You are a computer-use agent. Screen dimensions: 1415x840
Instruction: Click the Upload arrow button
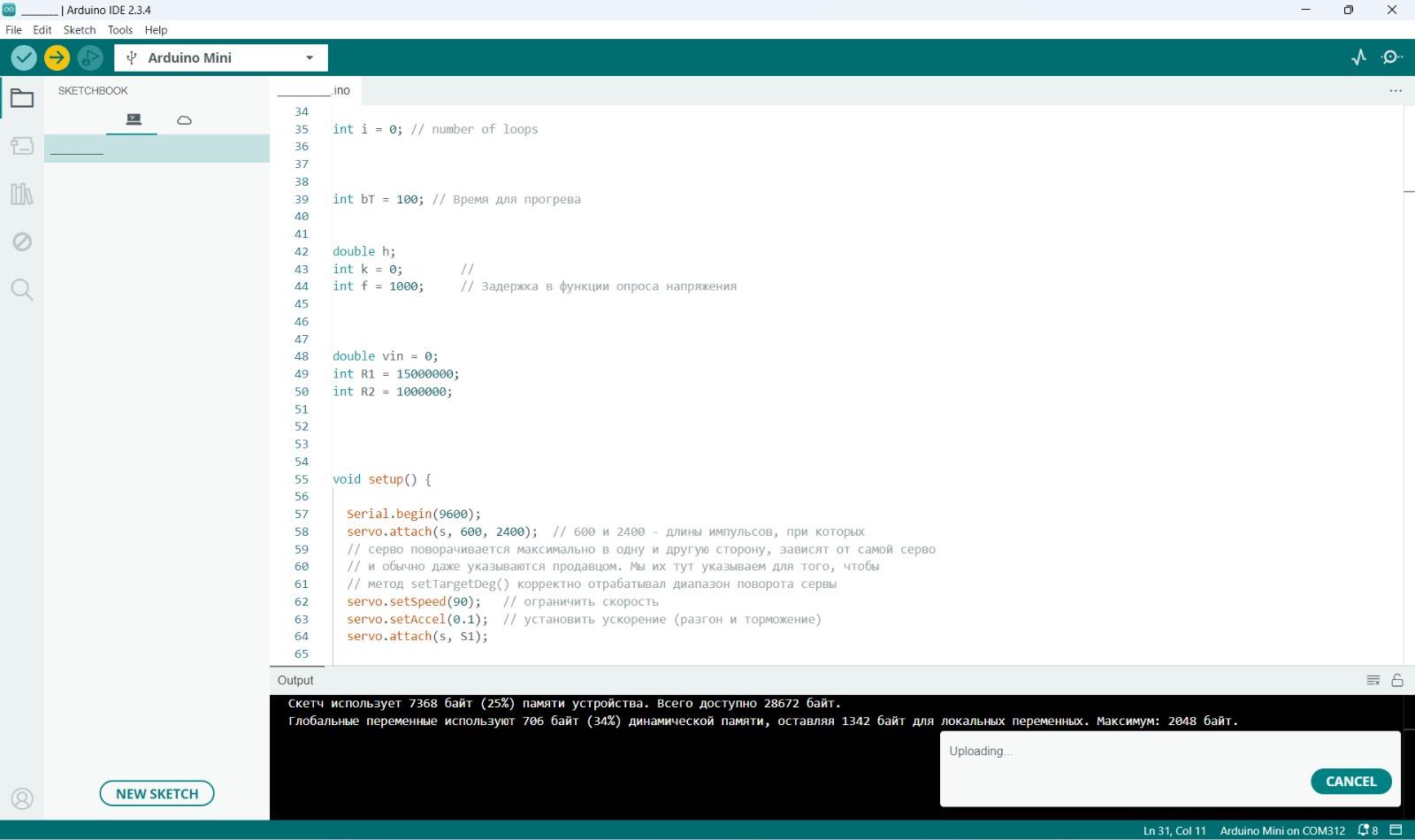pyautogui.click(x=57, y=58)
